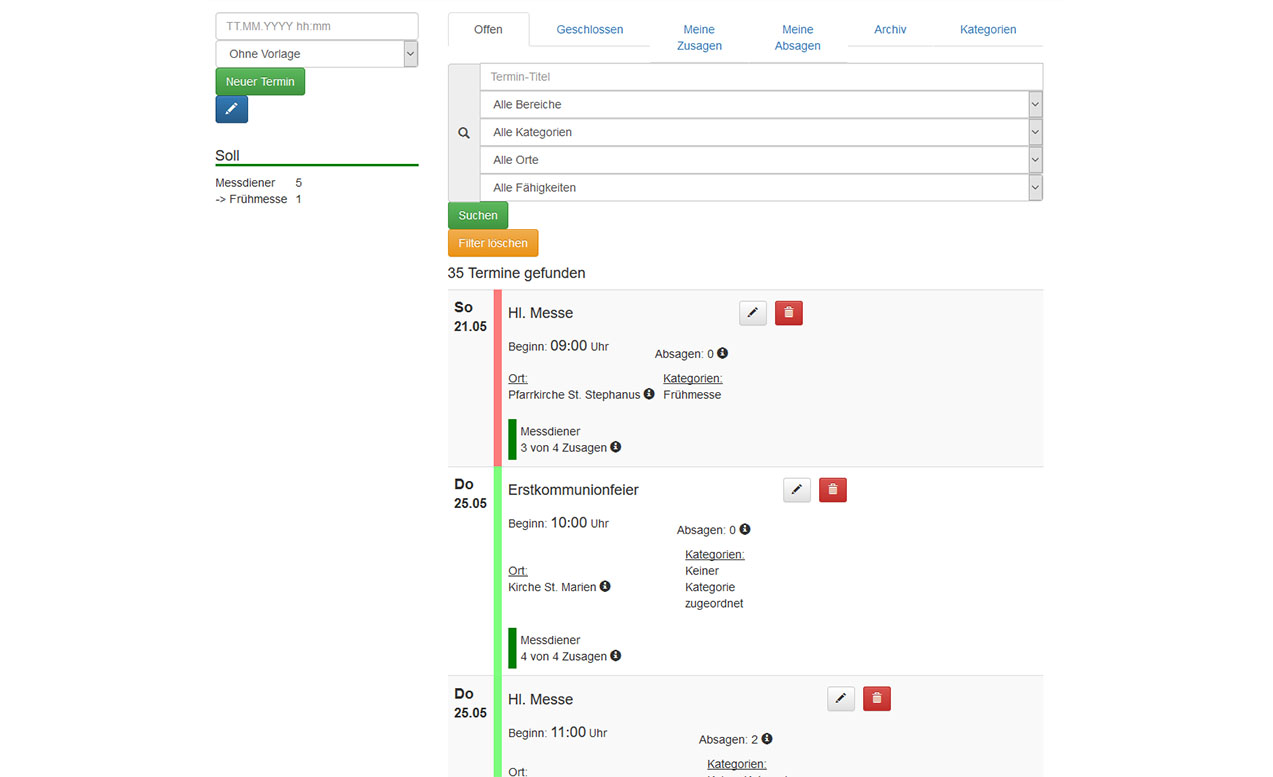Switch to the Geschlossen tab

590,30
